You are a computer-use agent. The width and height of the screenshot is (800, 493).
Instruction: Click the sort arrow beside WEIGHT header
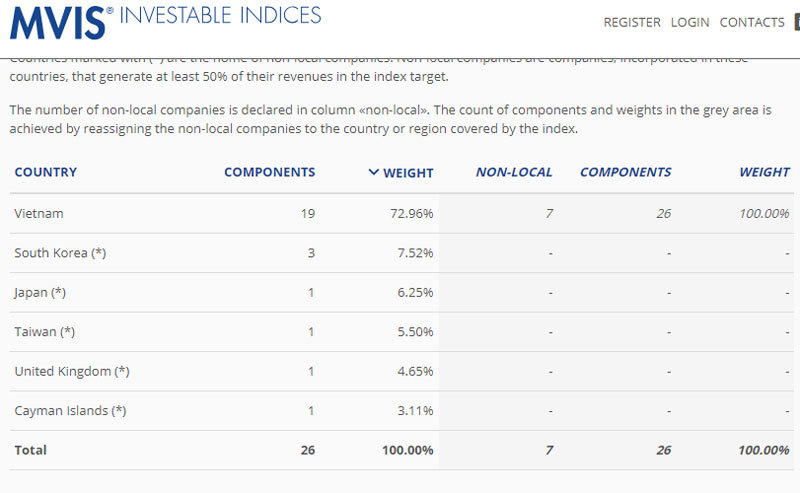373,172
